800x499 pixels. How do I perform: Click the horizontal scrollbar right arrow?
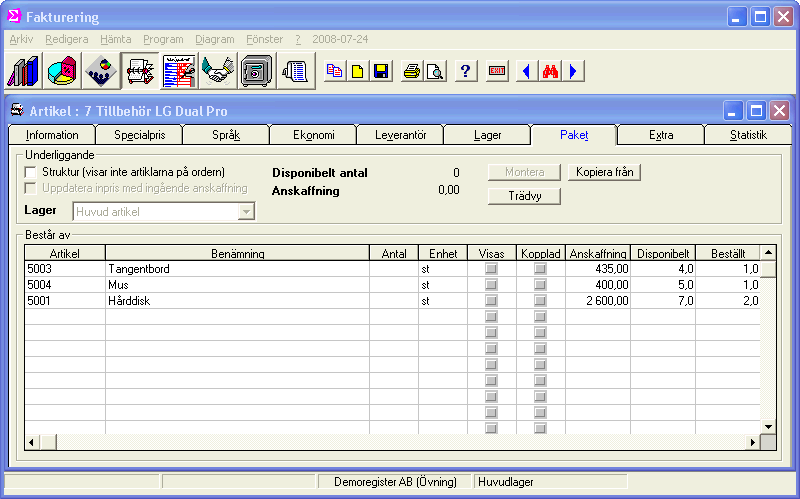click(753, 442)
